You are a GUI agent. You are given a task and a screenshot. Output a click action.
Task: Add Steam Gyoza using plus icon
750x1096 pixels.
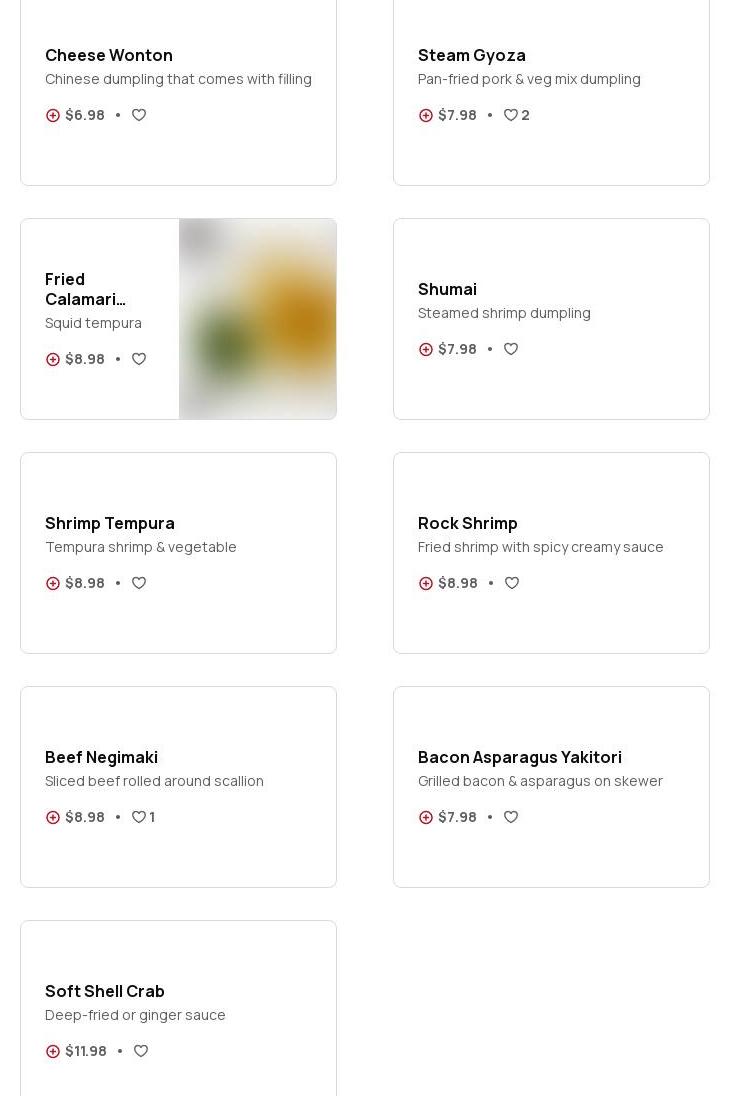tap(426, 115)
